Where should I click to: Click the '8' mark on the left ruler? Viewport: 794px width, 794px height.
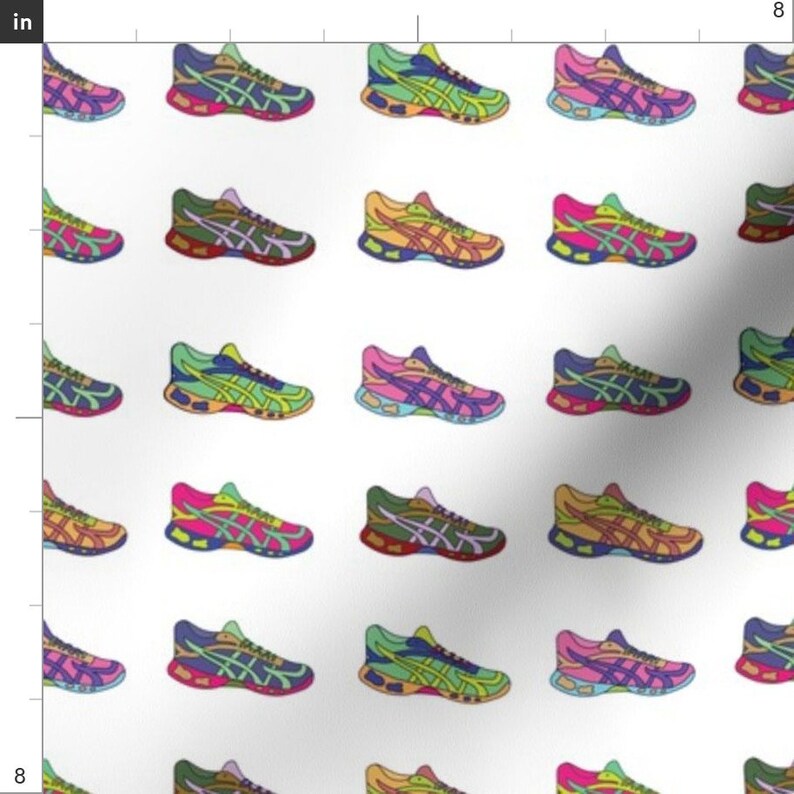click(x=19, y=775)
